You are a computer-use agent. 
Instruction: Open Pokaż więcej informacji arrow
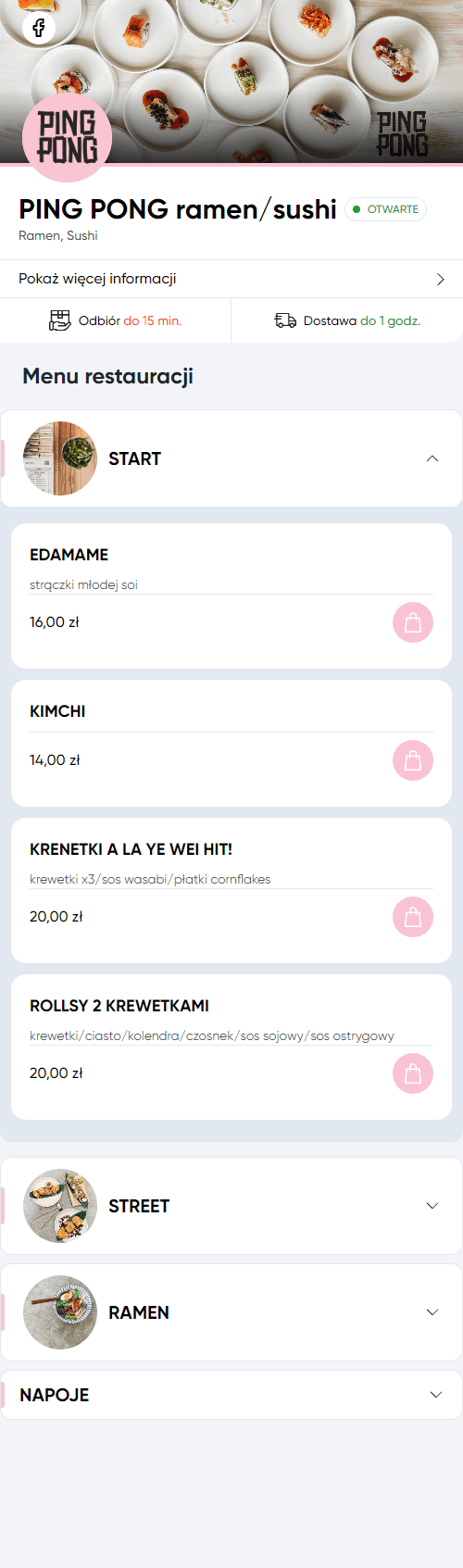pos(441,279)
